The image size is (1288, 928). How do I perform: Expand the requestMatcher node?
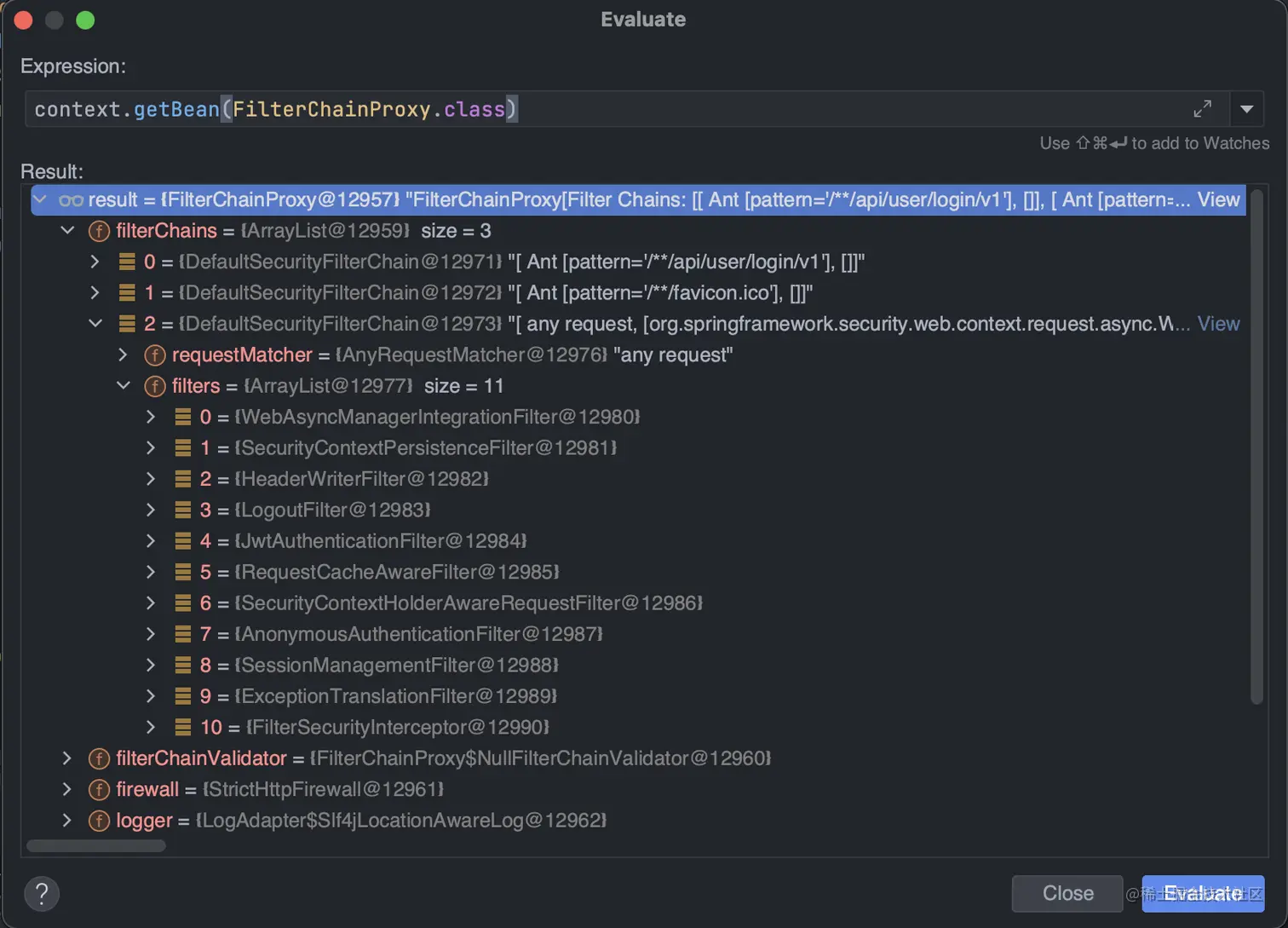tap(123, 355)
